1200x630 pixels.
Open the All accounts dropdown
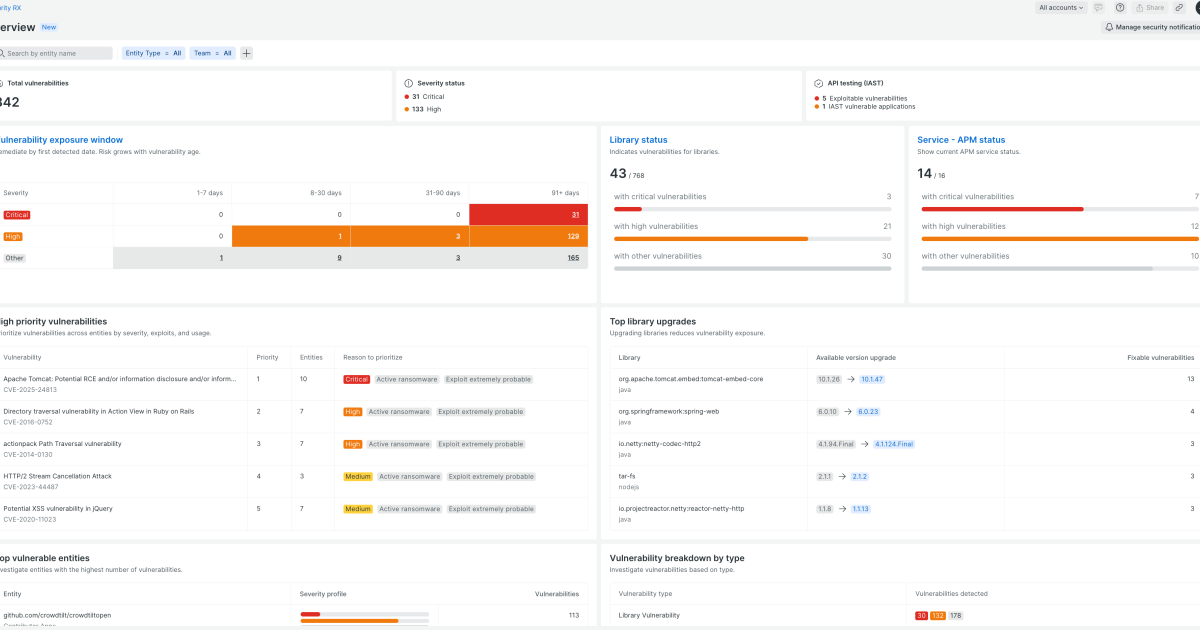[1061, 8]
